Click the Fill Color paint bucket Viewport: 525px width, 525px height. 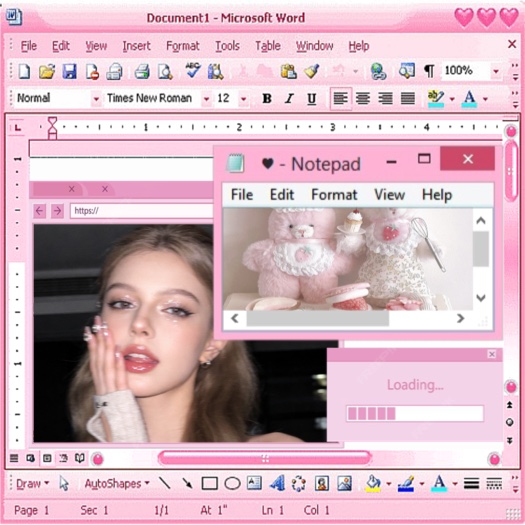coord(373,483)
